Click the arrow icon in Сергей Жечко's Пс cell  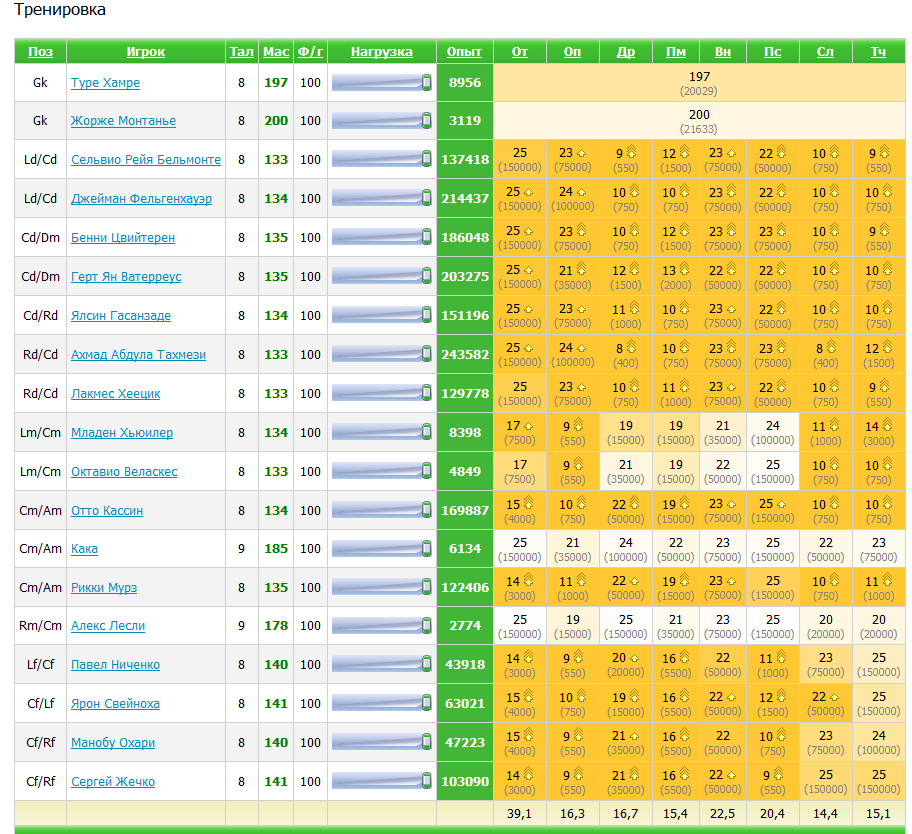tap(780, 775)
